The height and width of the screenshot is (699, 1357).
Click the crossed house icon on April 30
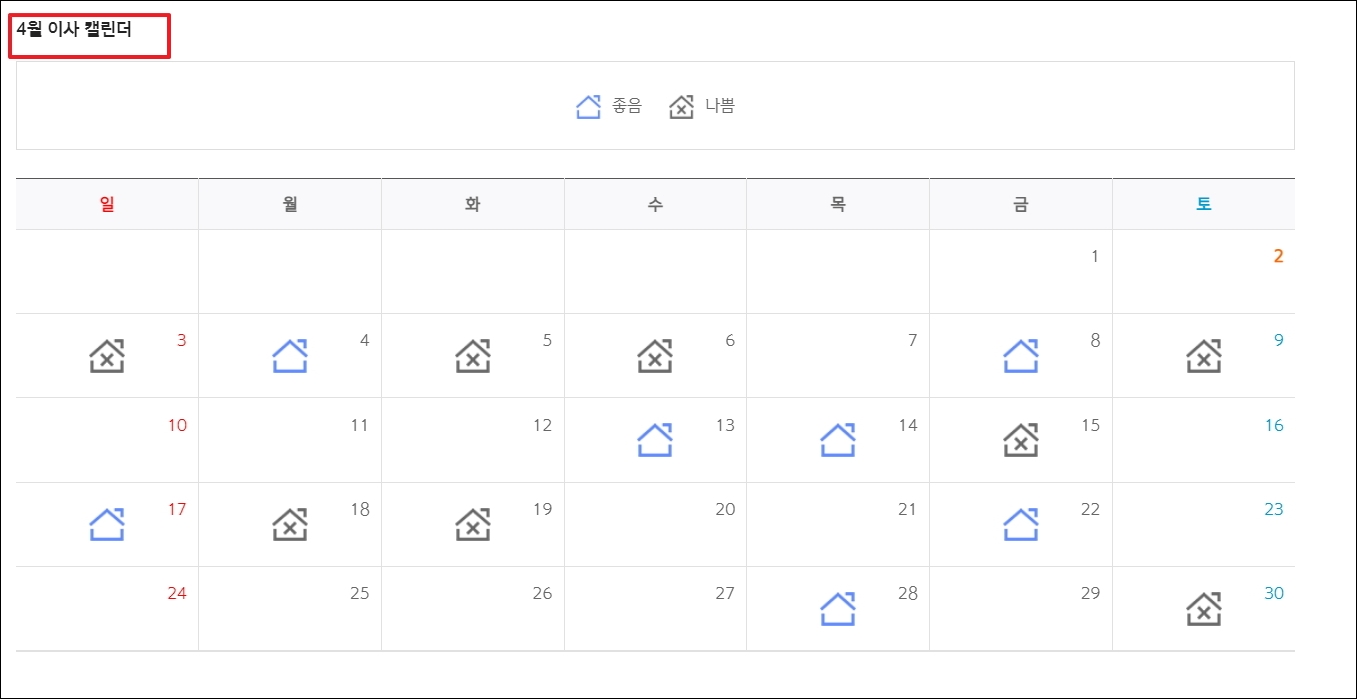click(1204, 609)
